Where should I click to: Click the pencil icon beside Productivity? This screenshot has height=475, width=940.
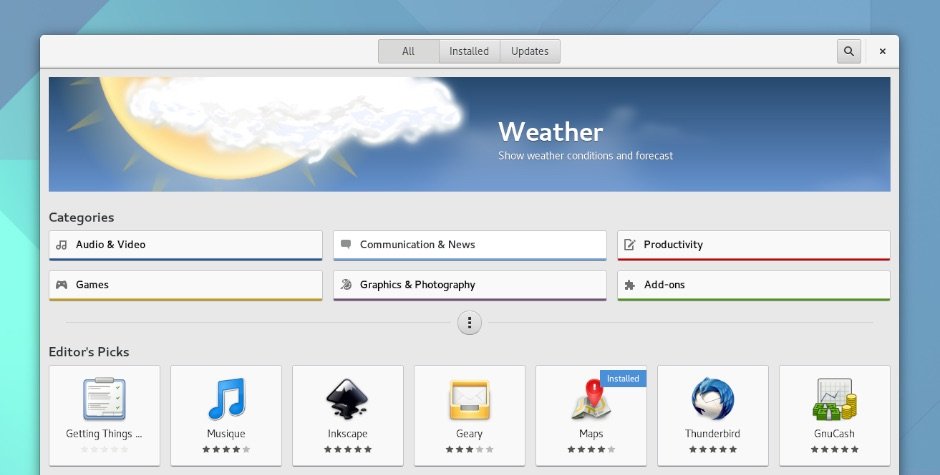629,245
